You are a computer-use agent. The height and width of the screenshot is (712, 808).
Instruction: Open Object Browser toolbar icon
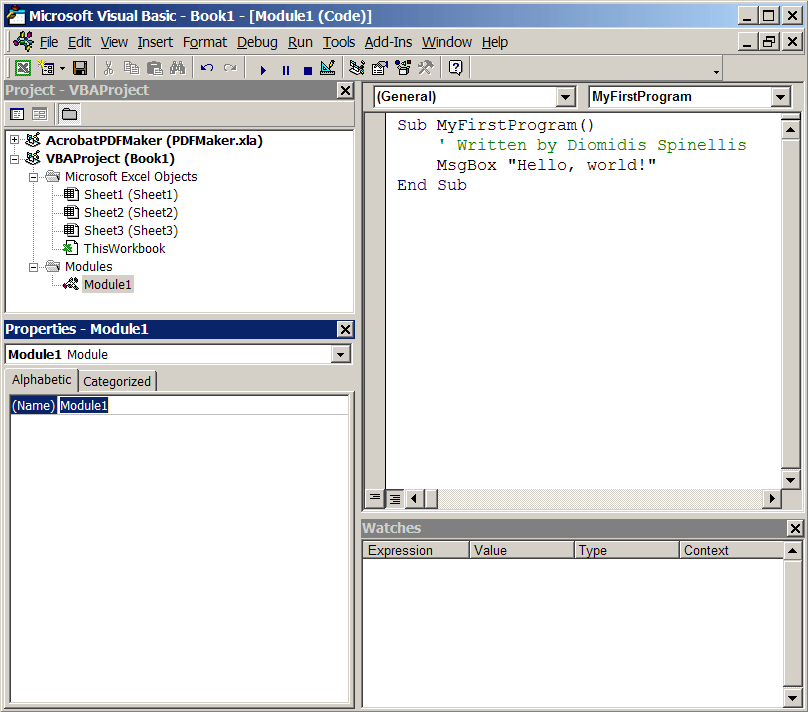(402, 68)
